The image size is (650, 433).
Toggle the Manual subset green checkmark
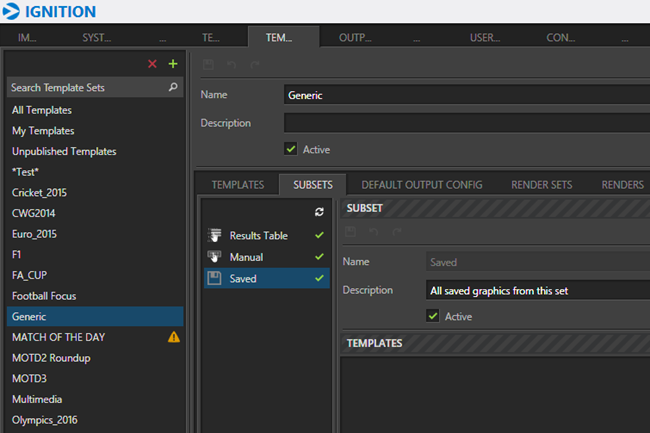coord(319,257)
